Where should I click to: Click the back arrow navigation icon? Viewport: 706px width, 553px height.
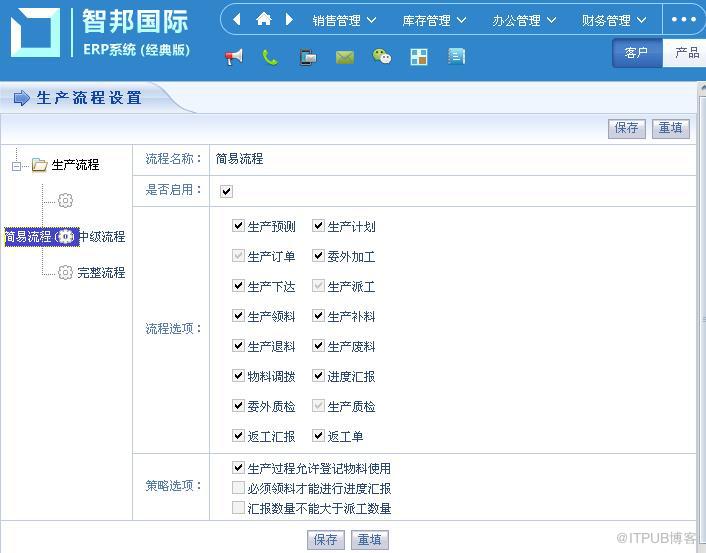click(237, 19)
